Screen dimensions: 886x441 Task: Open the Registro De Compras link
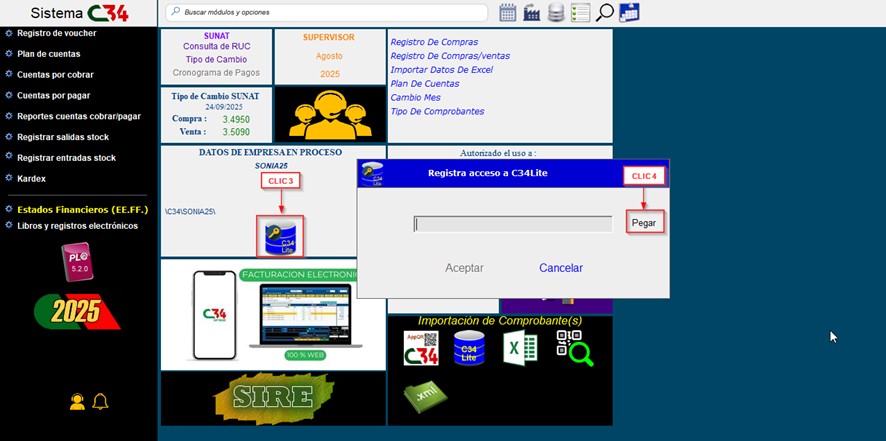point(434,42)
